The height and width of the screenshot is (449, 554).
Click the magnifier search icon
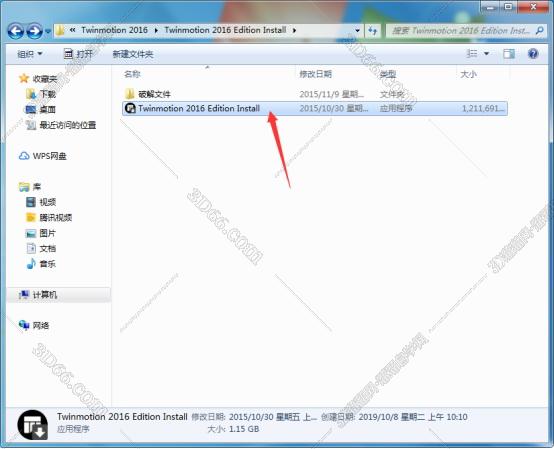(539, 31)
